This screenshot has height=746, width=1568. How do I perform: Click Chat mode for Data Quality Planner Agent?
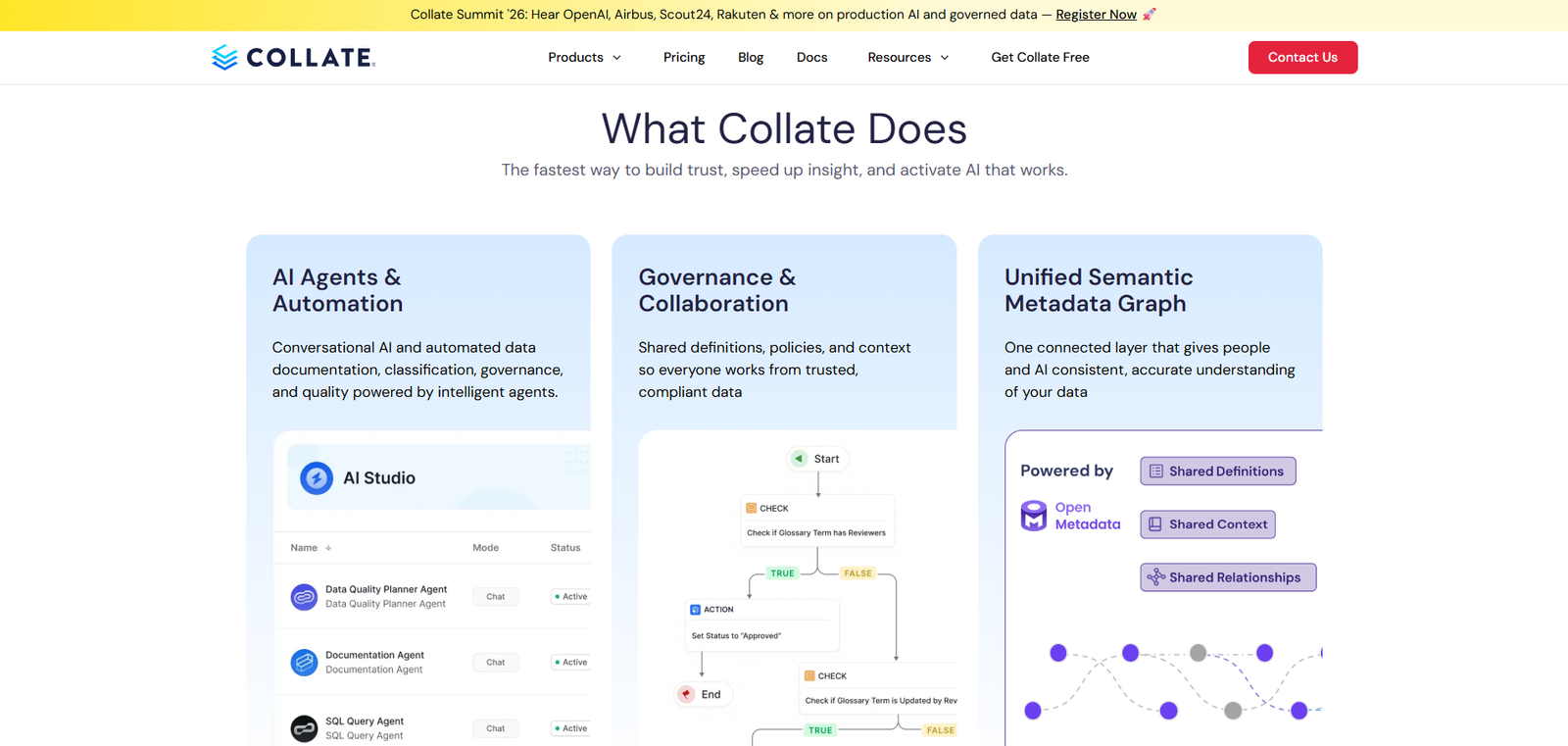[x=496, y=597]
